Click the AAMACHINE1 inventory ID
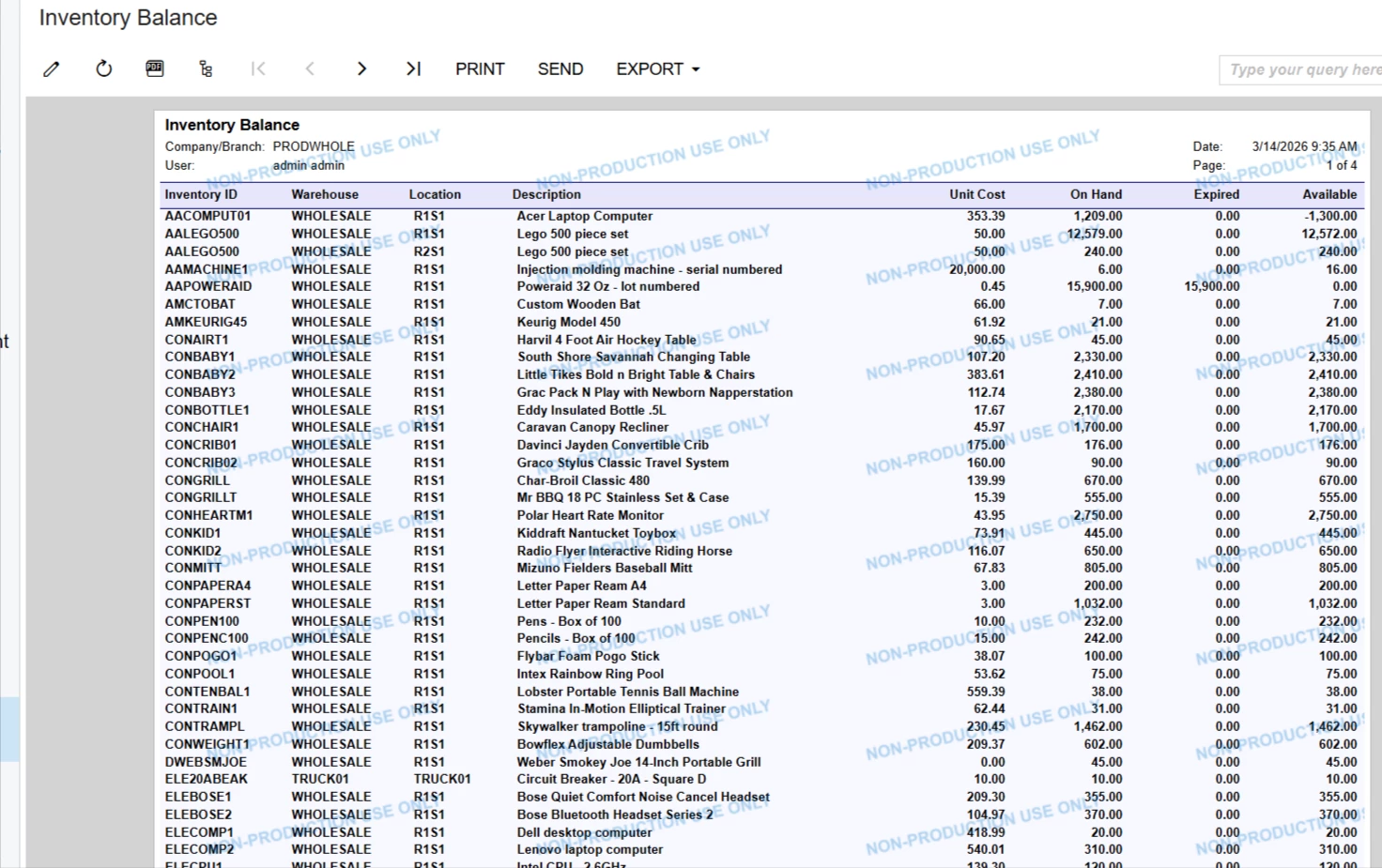 207,269
